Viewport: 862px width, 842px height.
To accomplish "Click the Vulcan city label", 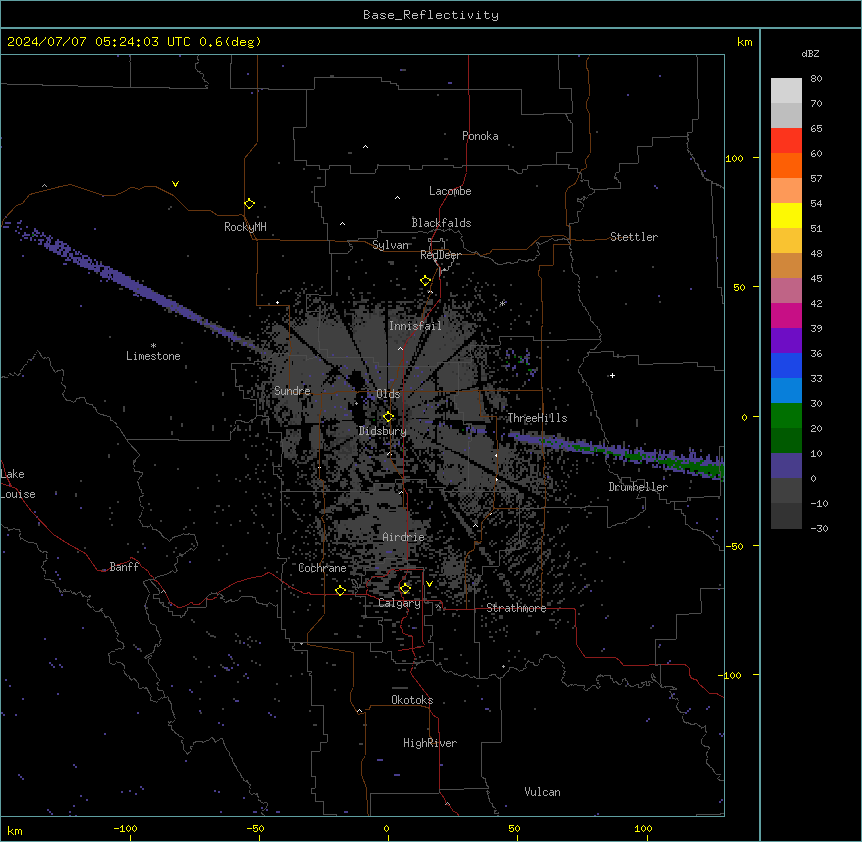I will [x=543, y=792].
